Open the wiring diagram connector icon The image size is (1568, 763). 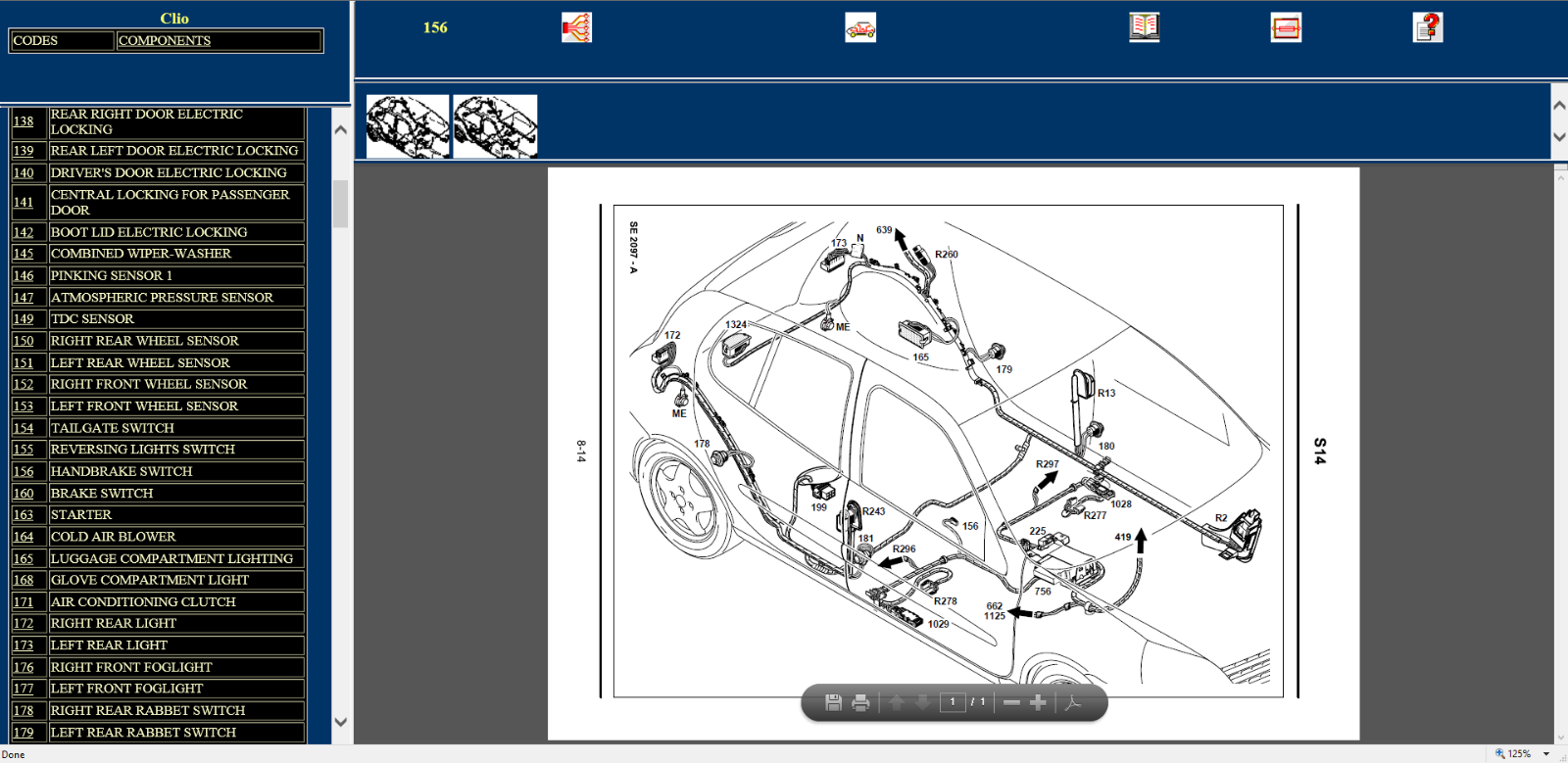(576, 27)
